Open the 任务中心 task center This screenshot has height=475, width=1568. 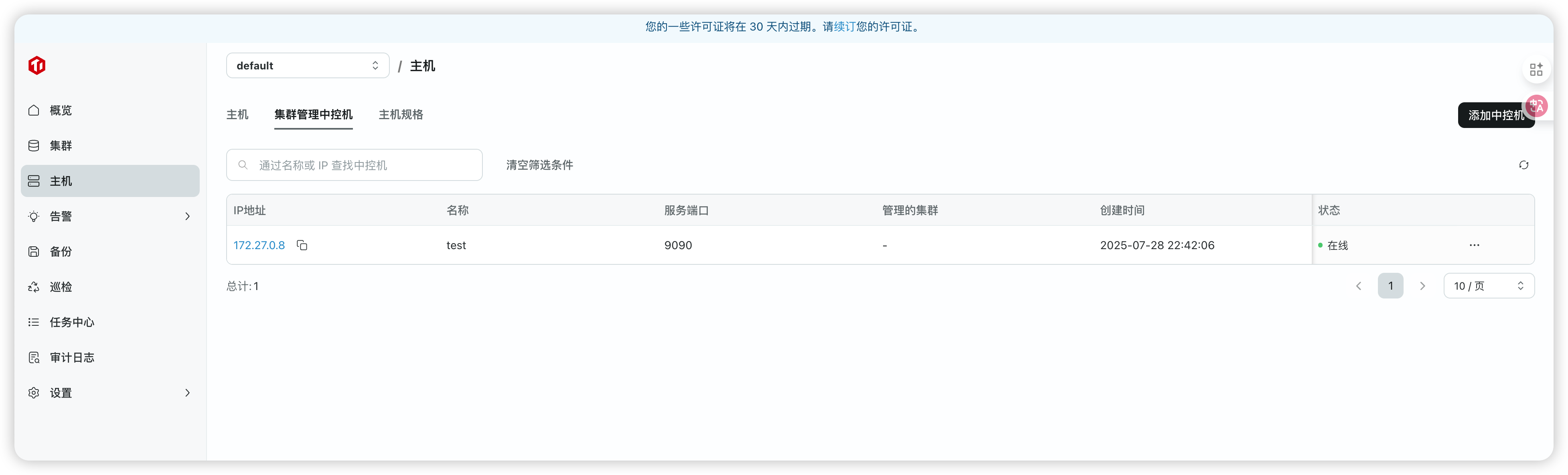(71, 321)
